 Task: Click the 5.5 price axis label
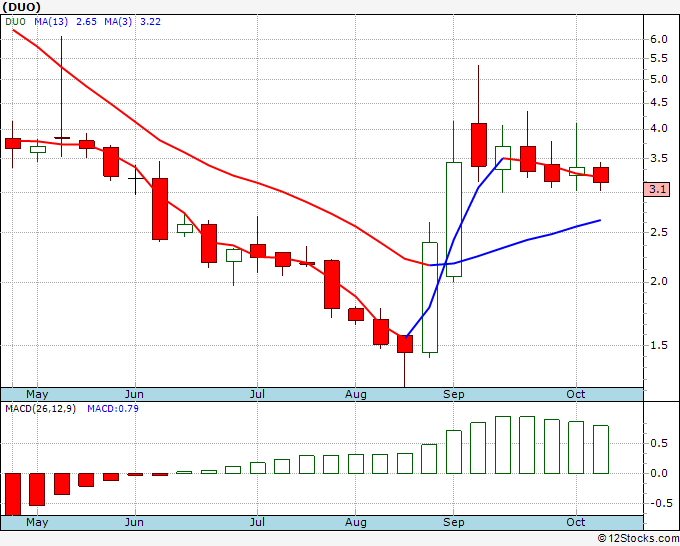point(659,59)
